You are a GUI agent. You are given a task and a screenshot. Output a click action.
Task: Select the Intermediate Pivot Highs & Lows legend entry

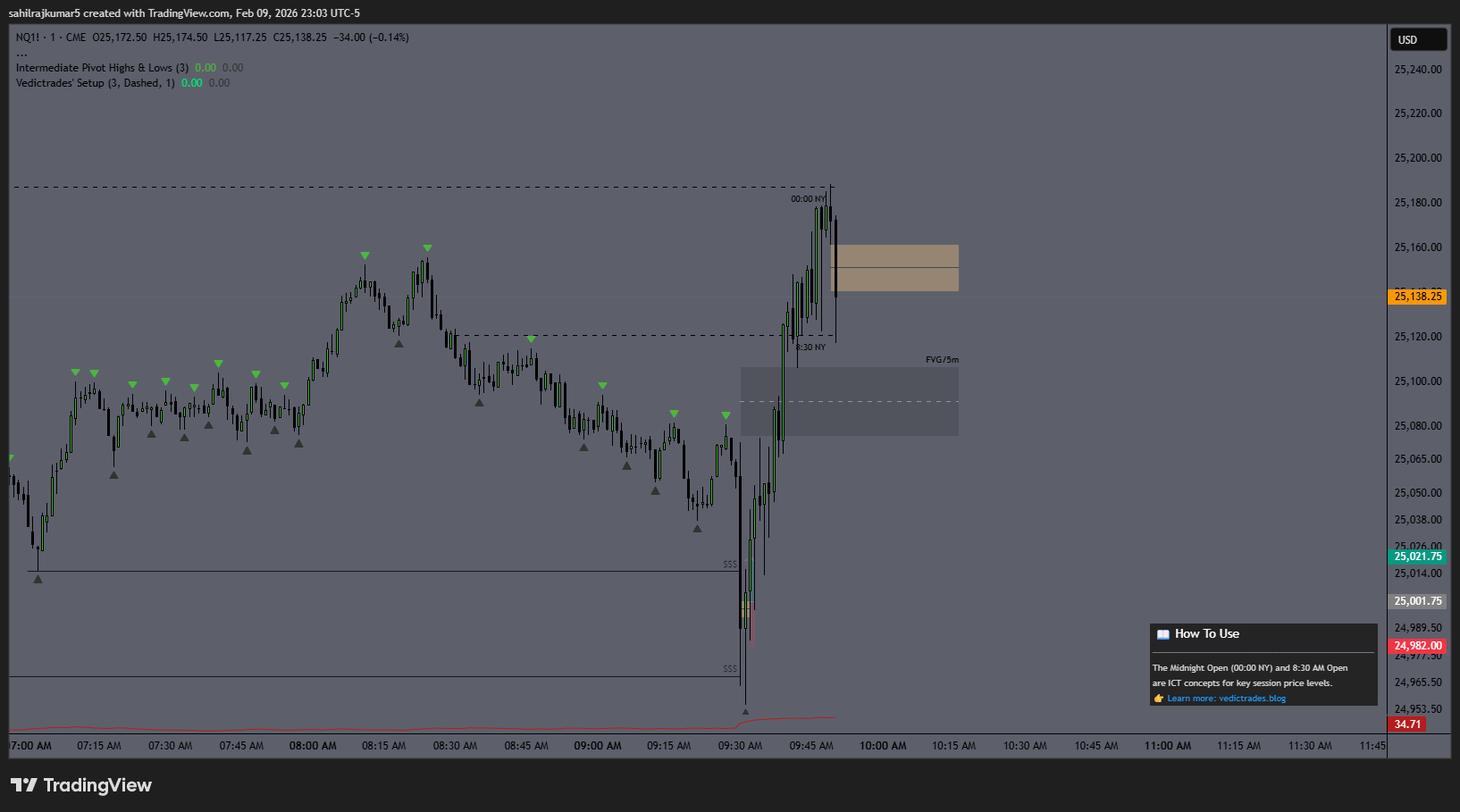click(98, 67)
